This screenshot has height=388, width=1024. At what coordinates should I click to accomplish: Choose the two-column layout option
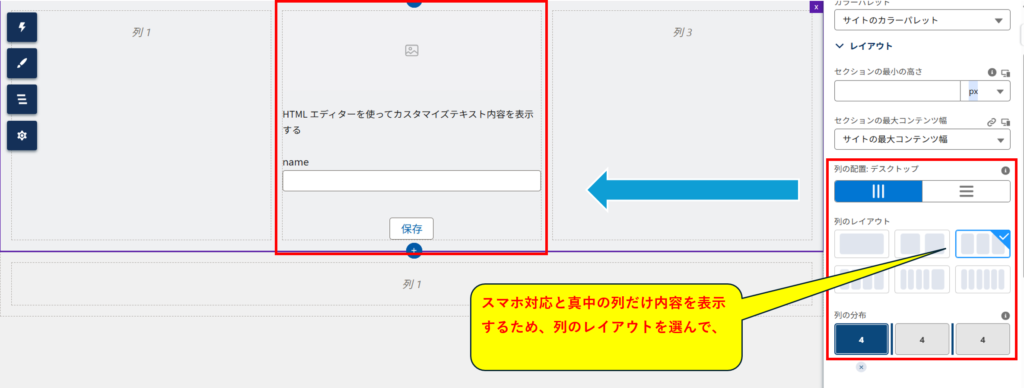tap(922, 244)
